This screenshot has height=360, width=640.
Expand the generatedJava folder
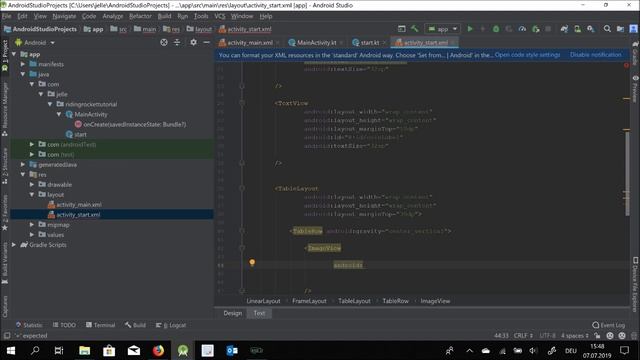coord(23,164)
